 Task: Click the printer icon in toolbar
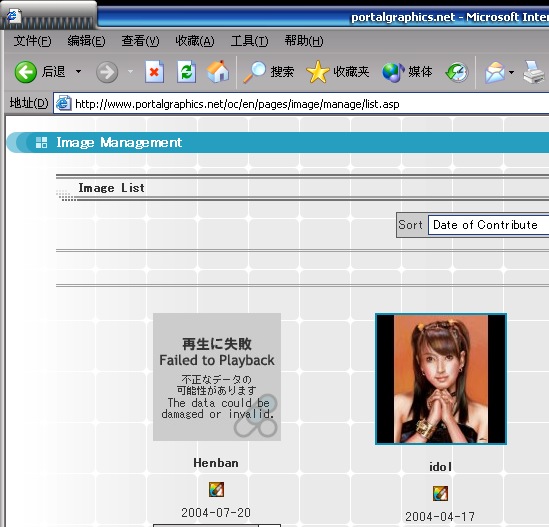tap(534, 72)
